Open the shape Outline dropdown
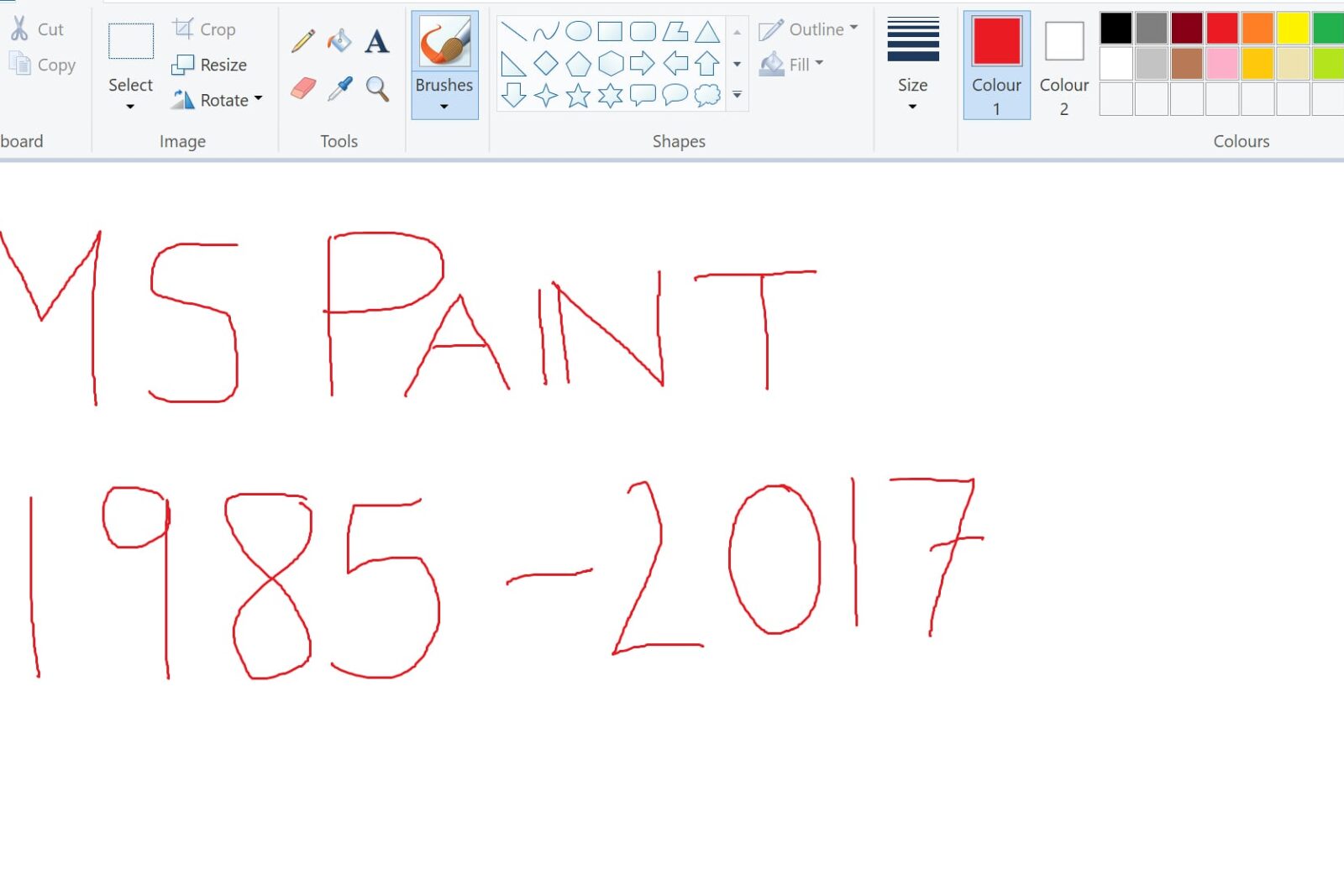This screenshot has height=896, width=1344. click(808, 29)
